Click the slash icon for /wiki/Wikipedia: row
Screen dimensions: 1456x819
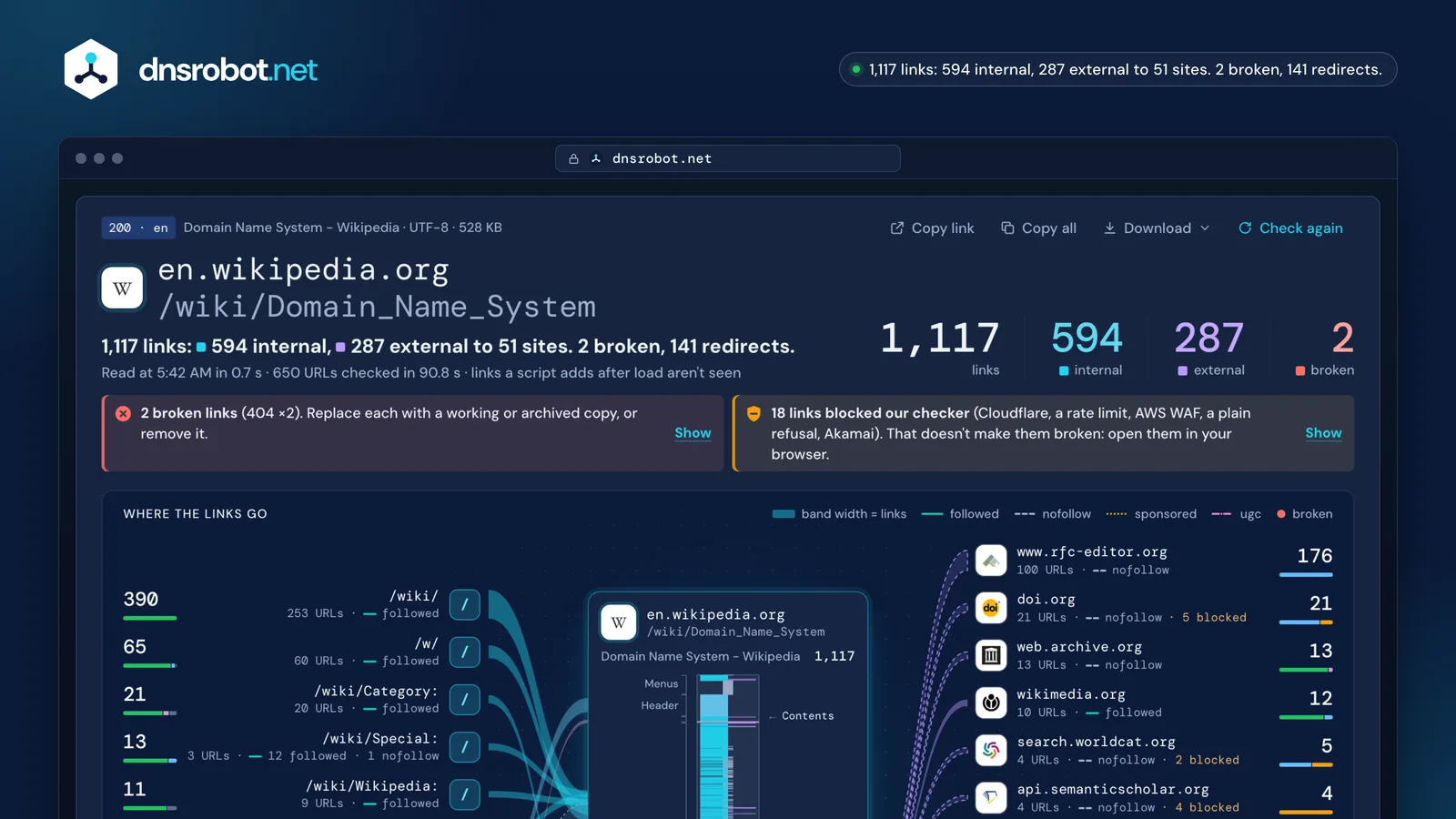point(465,794)
